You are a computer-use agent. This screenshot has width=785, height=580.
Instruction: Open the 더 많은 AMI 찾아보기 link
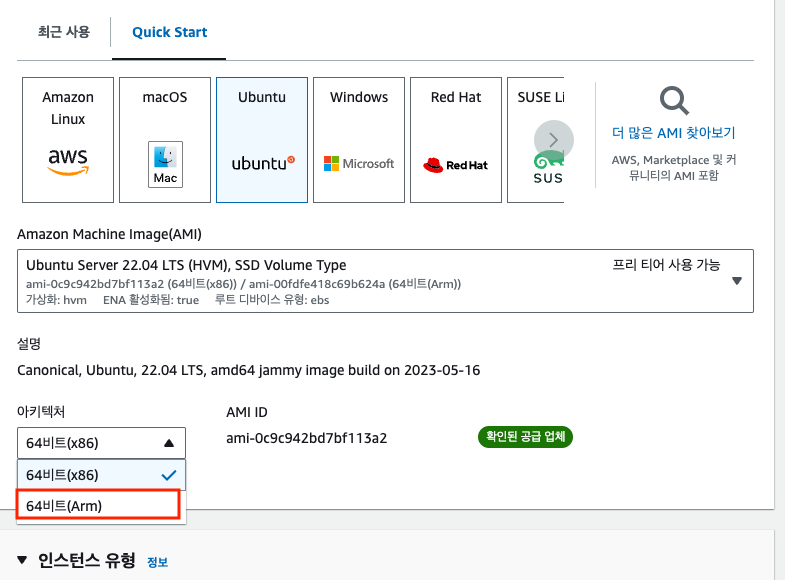point(673,133)
